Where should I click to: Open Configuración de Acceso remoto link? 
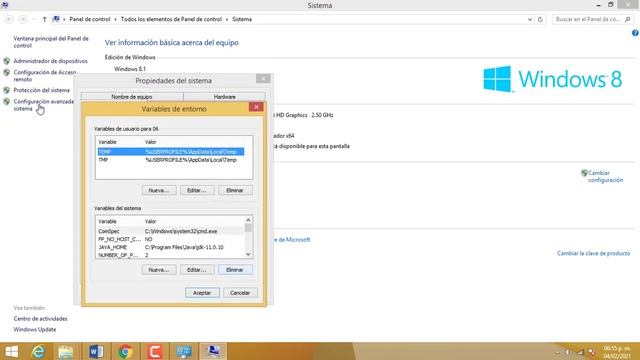pos(44,76)
